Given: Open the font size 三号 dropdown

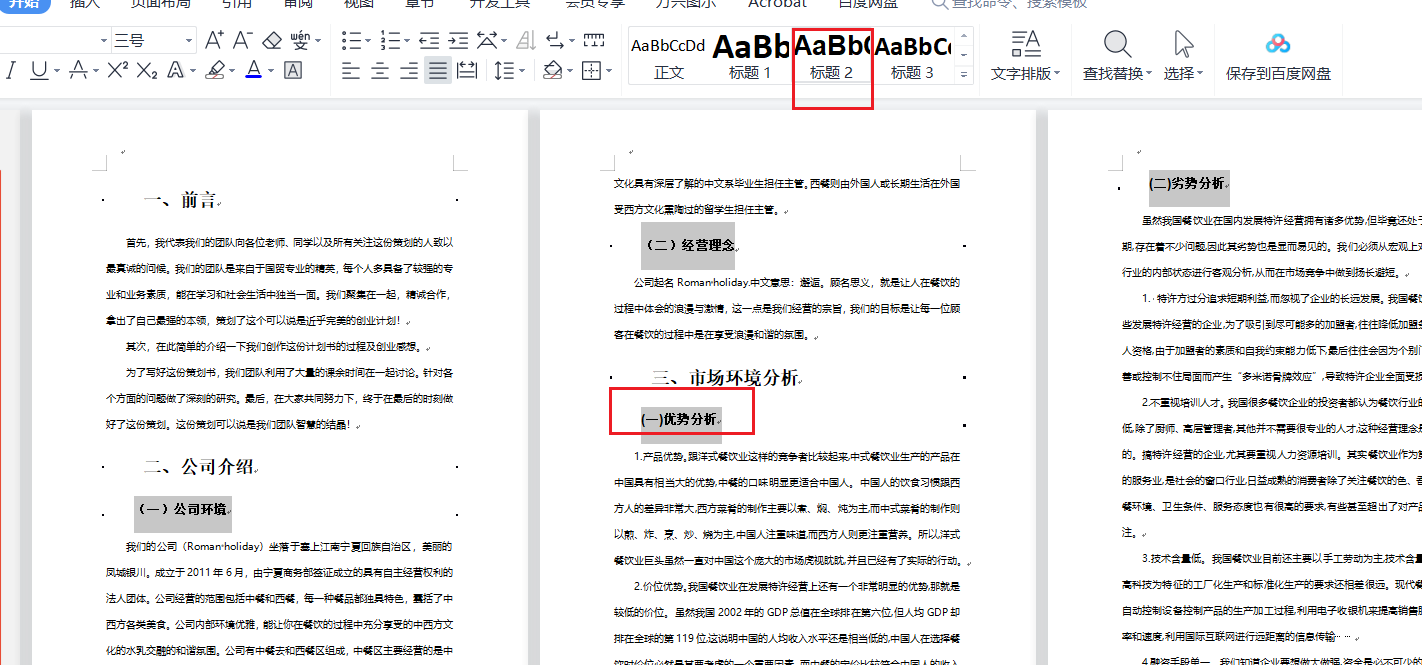Looking at the screenshot, I should click(189, 41).
